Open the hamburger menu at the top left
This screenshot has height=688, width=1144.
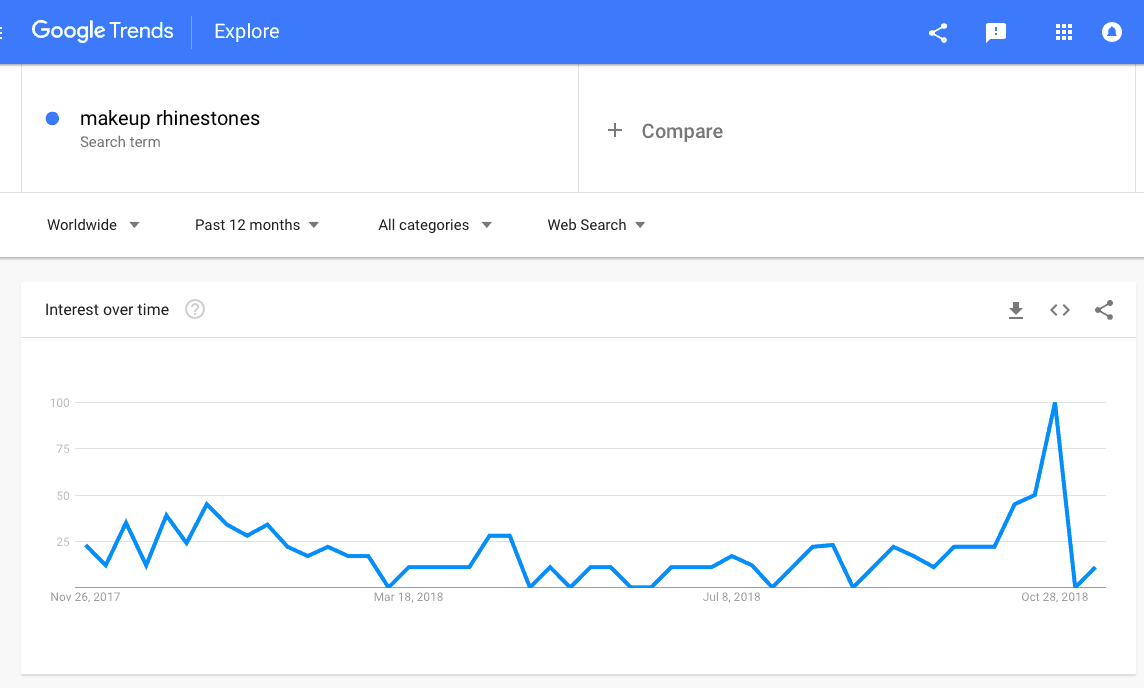pos(2,32)
